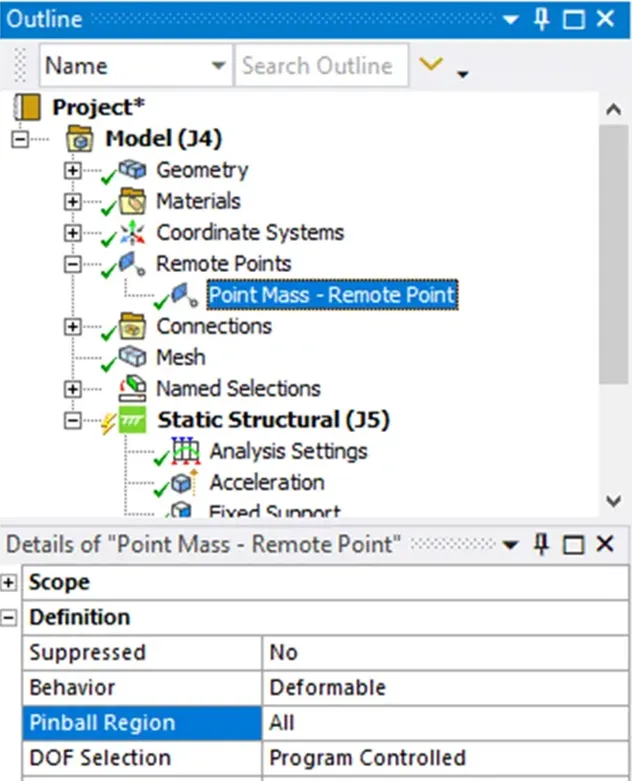Collapse the Model (J4) tree node
The height and width of the screenshot is (781, 632).
[x=20, y=139]
